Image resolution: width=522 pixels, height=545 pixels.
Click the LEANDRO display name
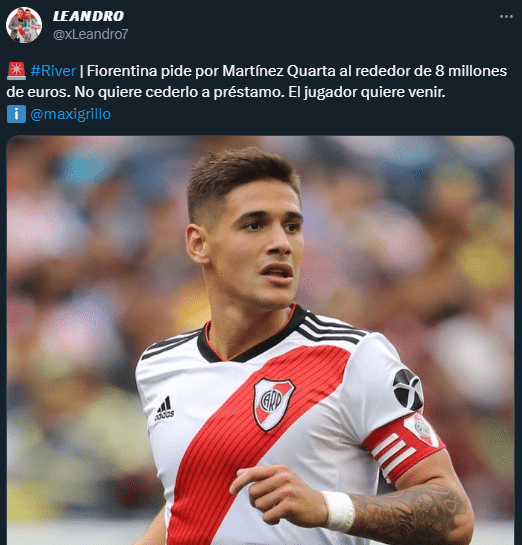88,16
